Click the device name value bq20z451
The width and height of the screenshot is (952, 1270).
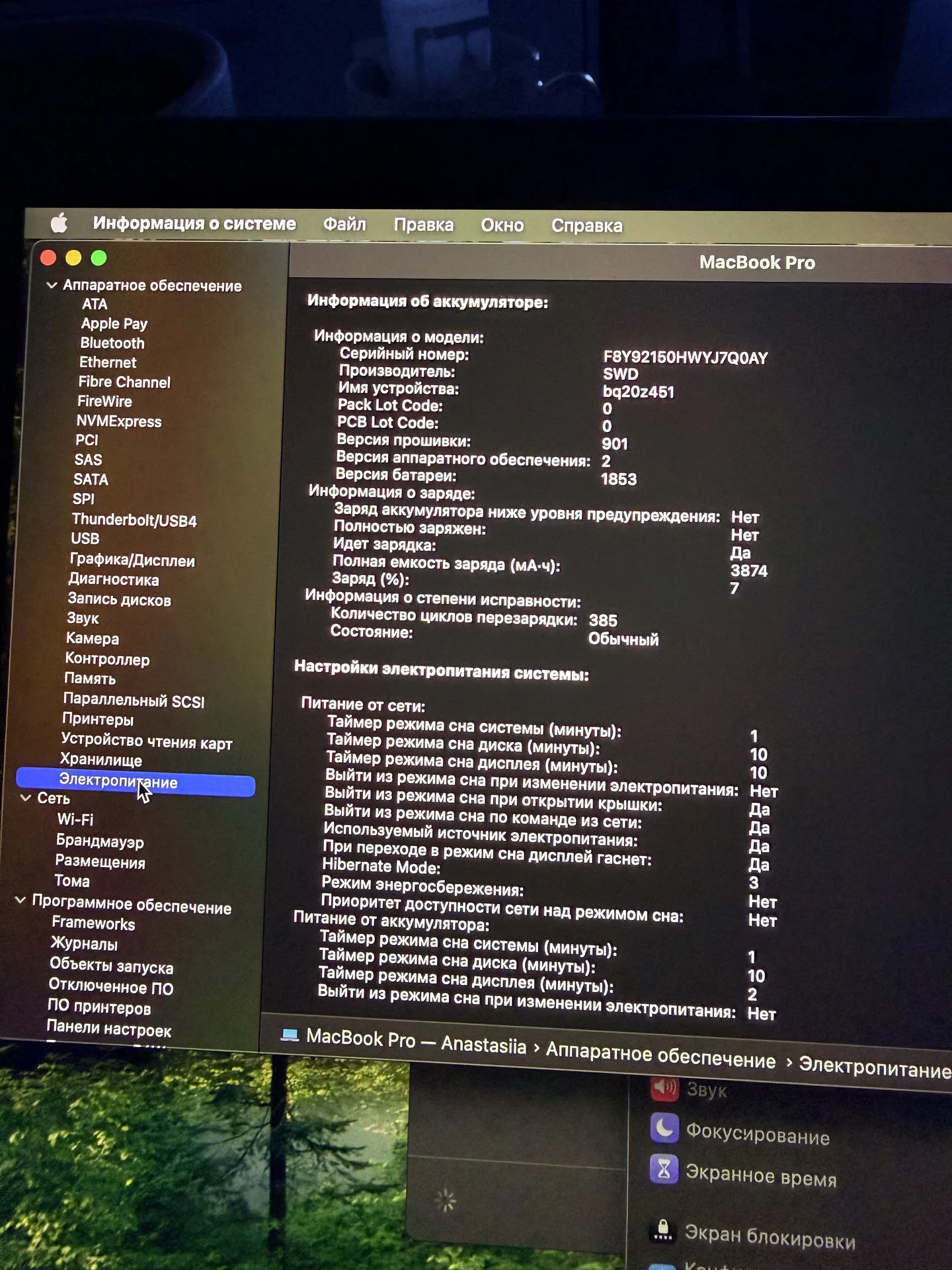pyautogui.click(x=638, y=392)
